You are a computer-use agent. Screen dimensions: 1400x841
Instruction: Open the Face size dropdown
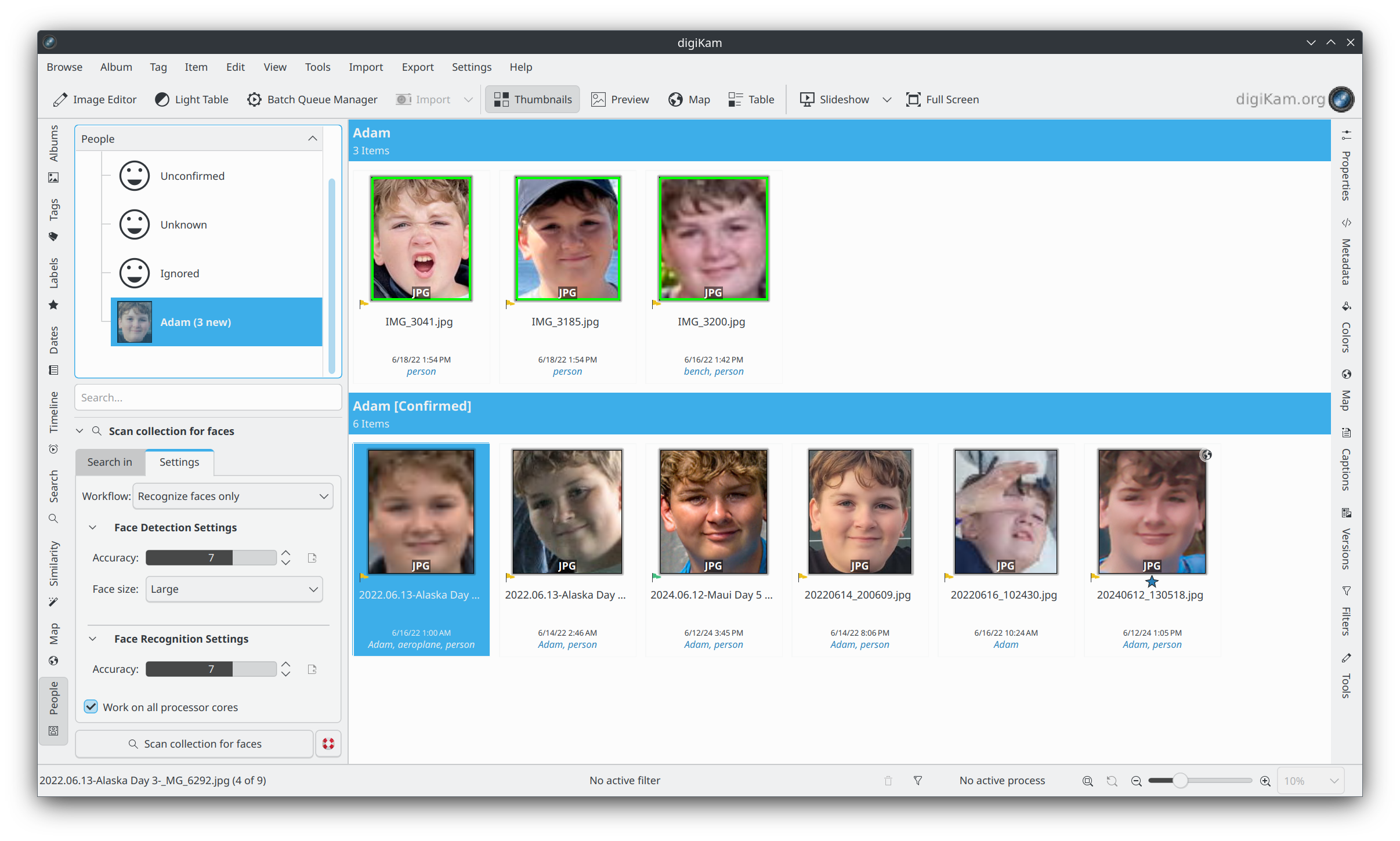pyautogui.click(x=234, y=589)
